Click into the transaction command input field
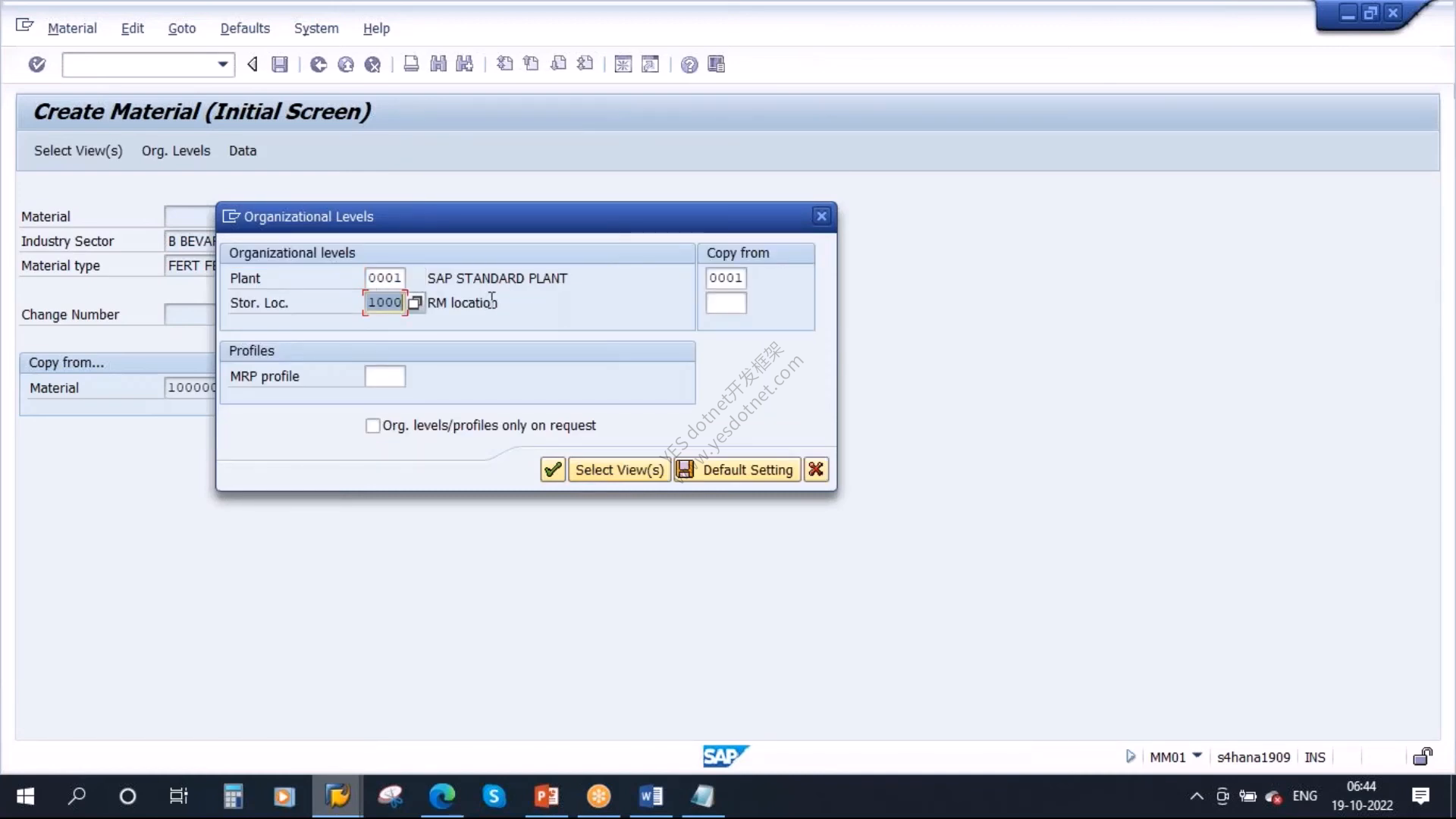This screenshot has height=819, width=1456. [x=140, y=64]
